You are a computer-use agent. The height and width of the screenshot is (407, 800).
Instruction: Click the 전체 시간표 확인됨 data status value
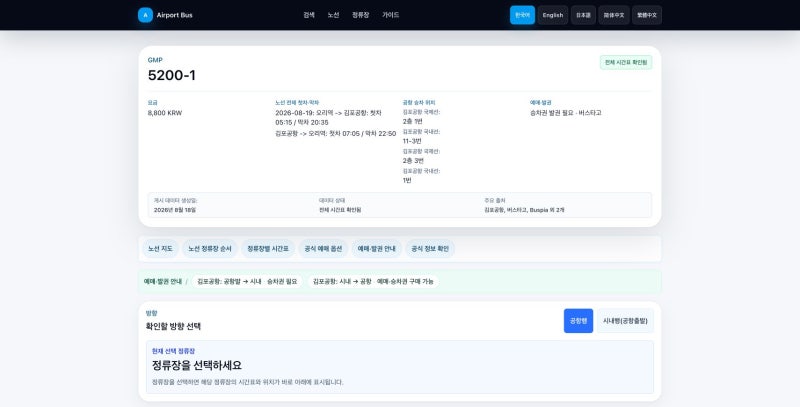click(340, 210)
